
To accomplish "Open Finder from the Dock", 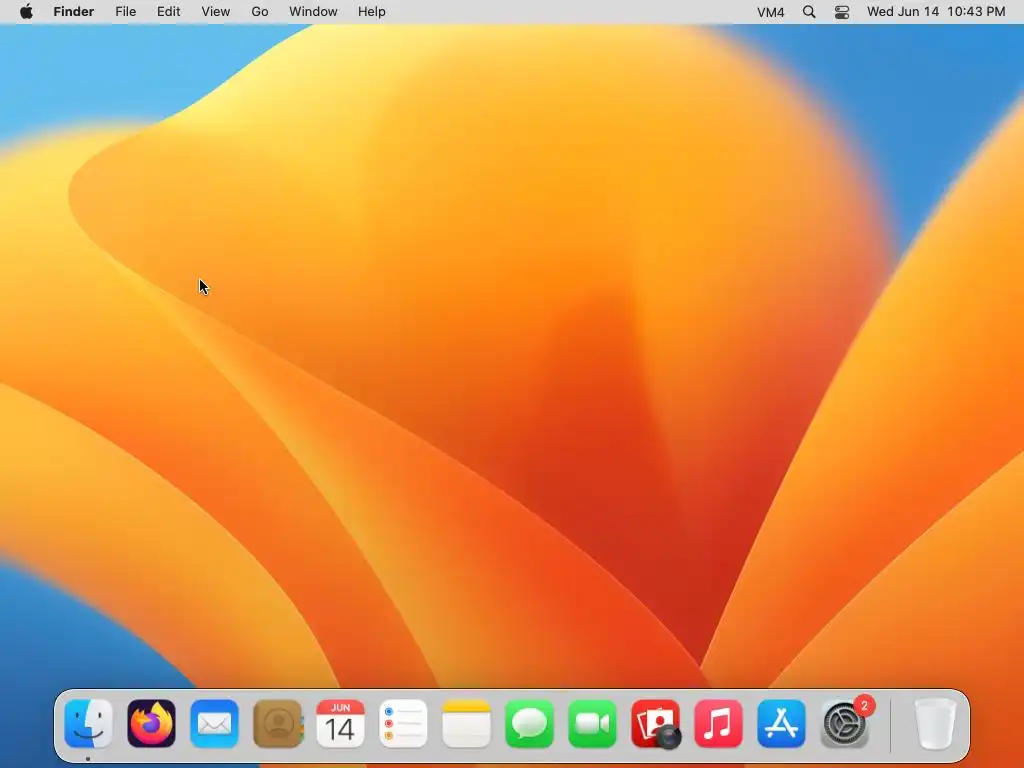I will click(x=88, y=724).
